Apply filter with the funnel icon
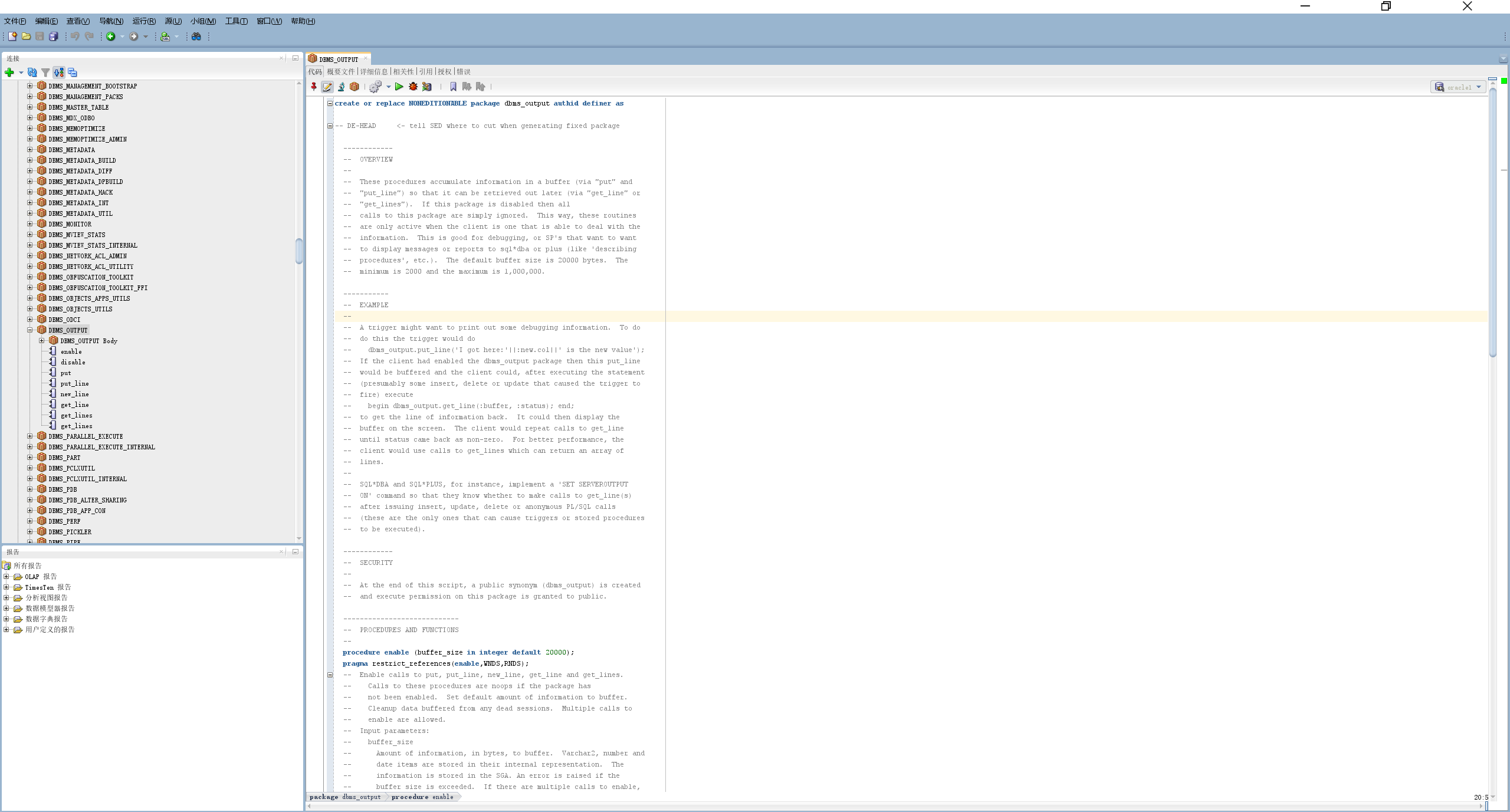1510x812 pixels. click(x=45, y=73)
